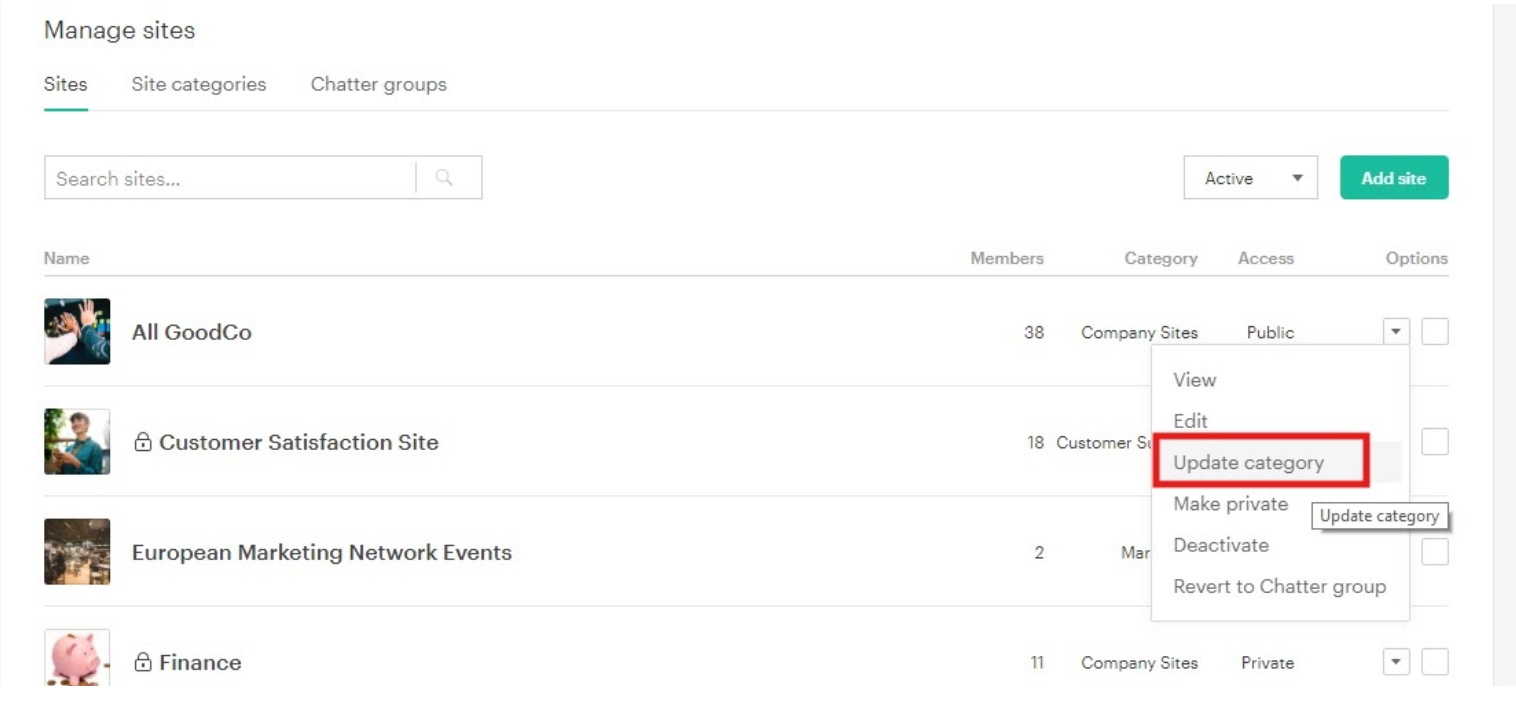Open the Active status filter dropdown
Screen dimensions: 1516x704
point(1250,178)
